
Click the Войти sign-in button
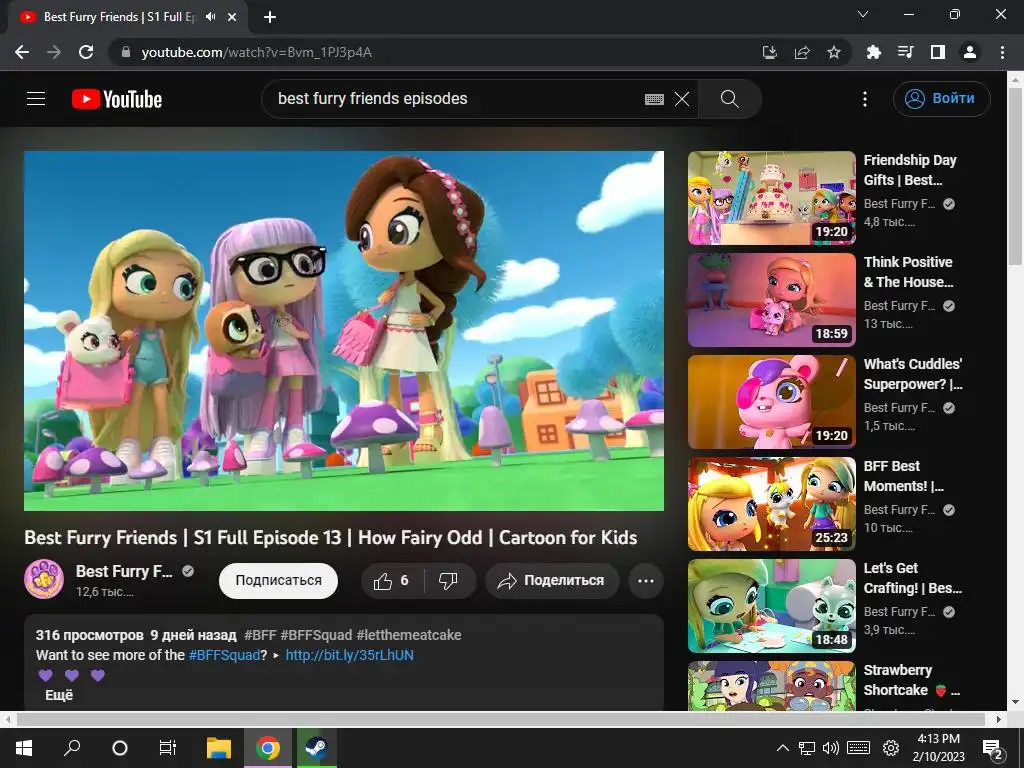point(941,99)
